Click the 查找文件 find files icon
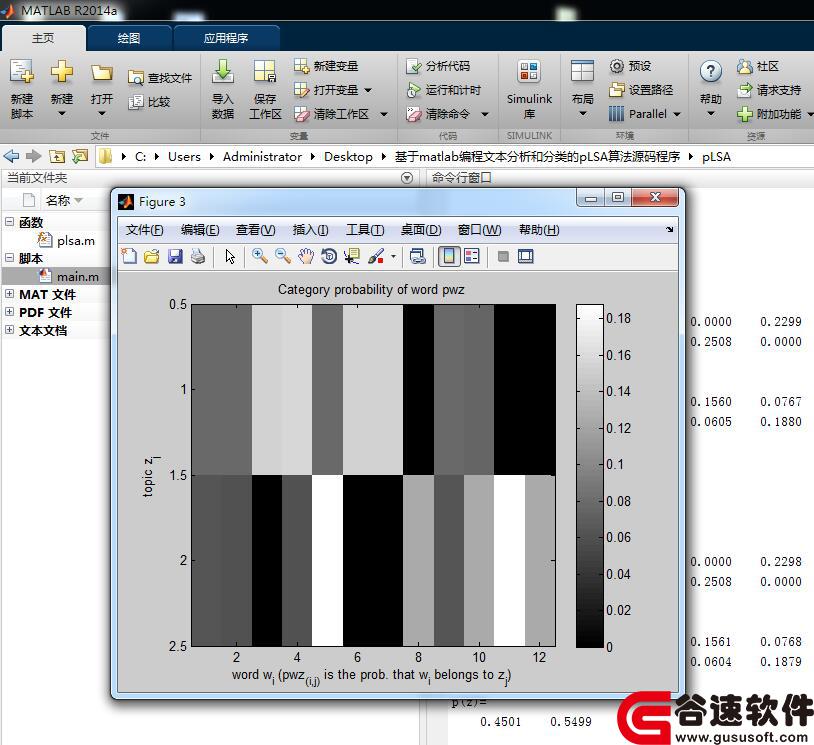814x745 pixels. (135, 78)
